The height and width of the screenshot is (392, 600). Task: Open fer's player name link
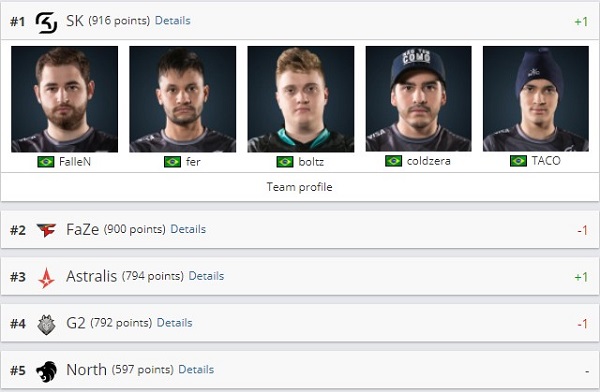193,162
